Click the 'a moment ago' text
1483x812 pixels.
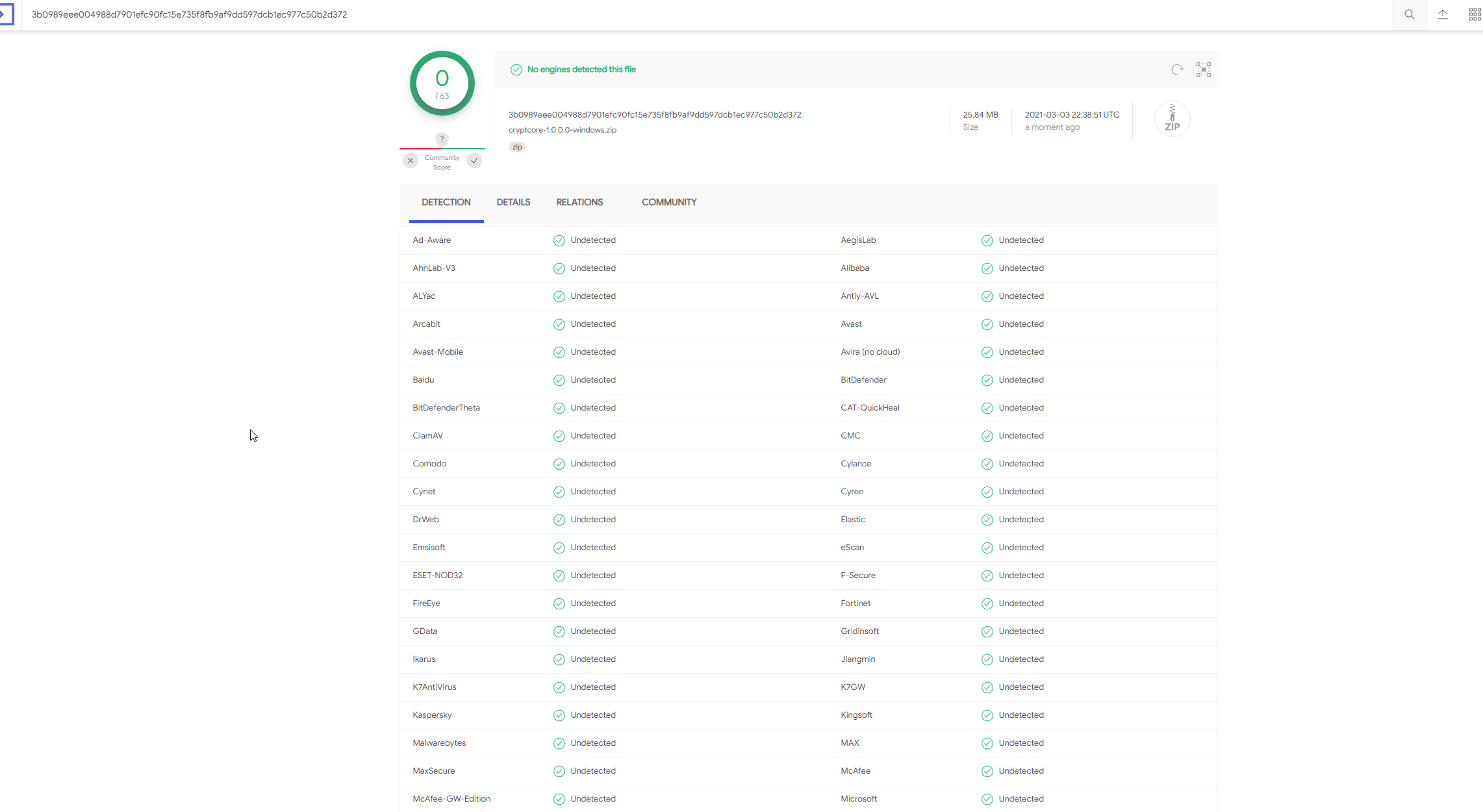tap(1052, 127)
